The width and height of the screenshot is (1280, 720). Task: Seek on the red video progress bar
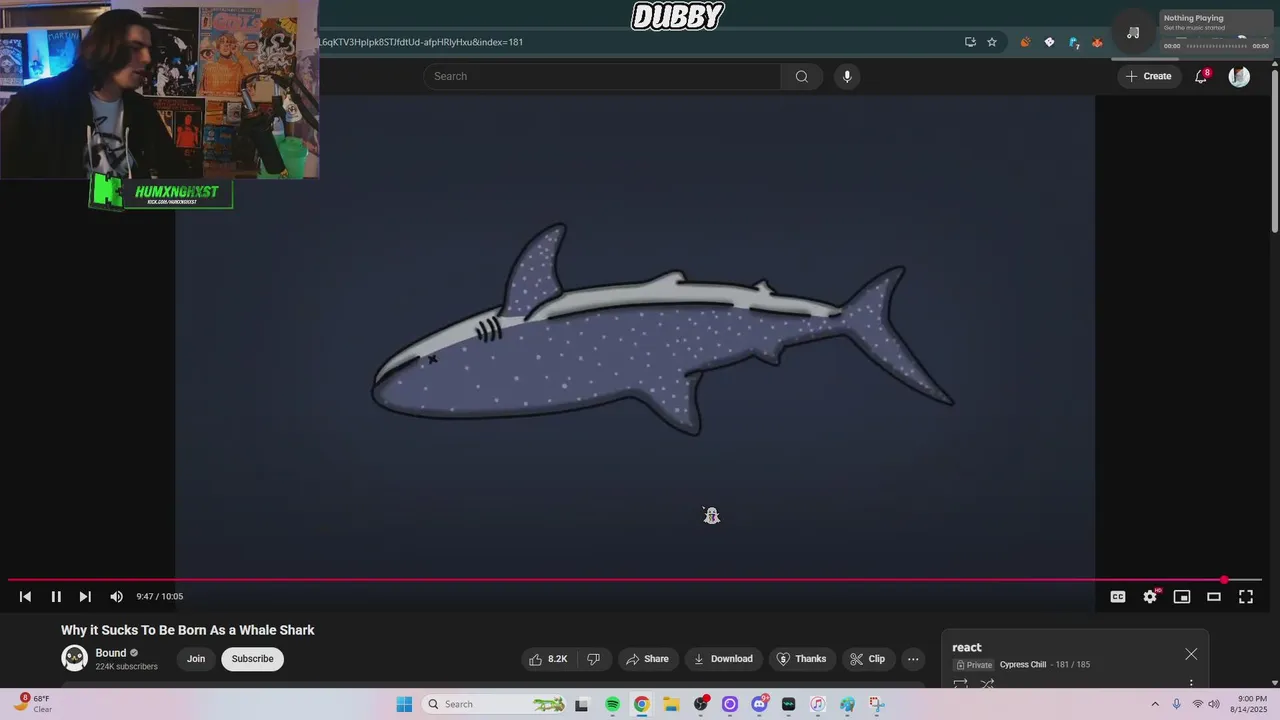pyautogui.click(x=634, y=580)
